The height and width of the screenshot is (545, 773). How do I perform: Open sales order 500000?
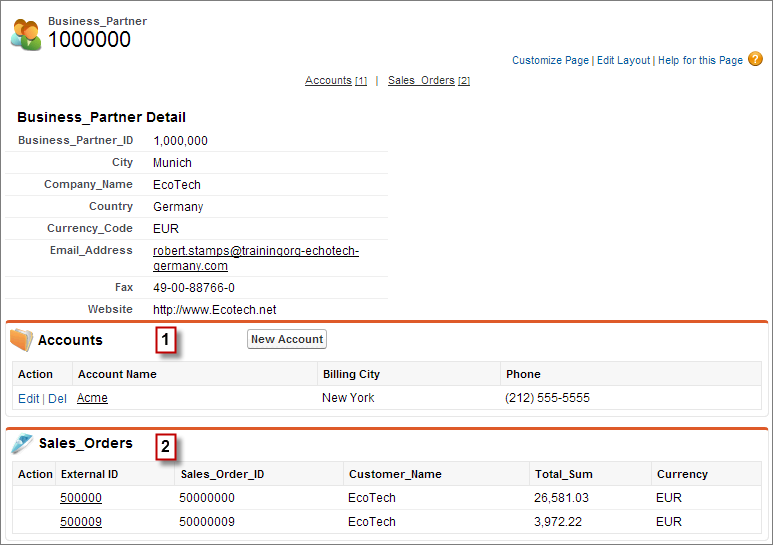click(x=81, y=498)
